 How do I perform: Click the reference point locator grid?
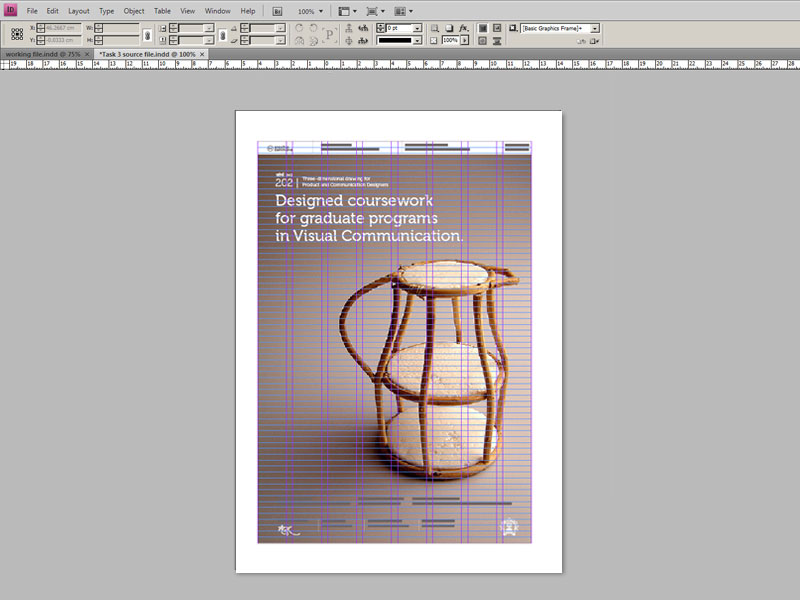point(17,34)
